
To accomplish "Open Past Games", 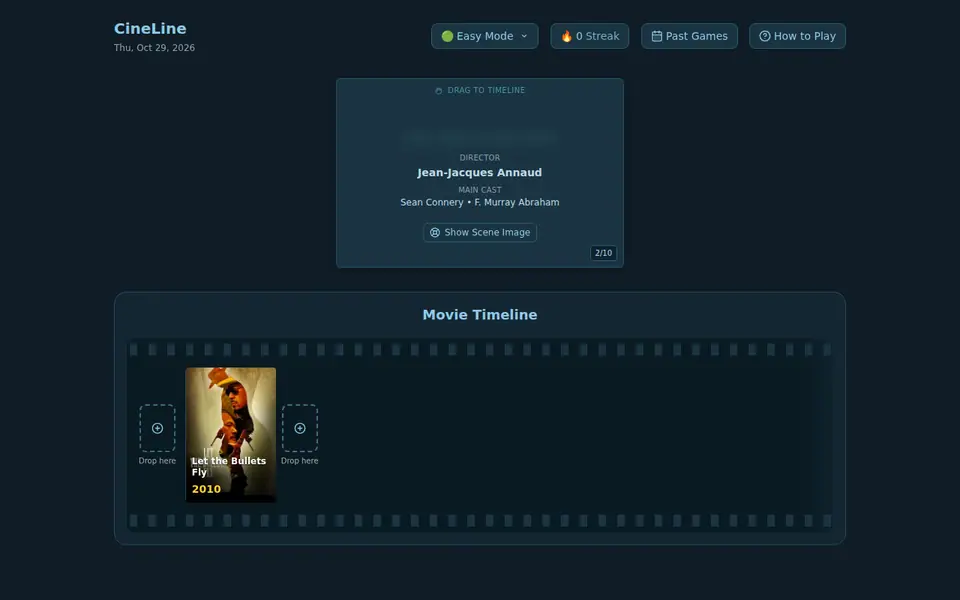I will [689, 36].
